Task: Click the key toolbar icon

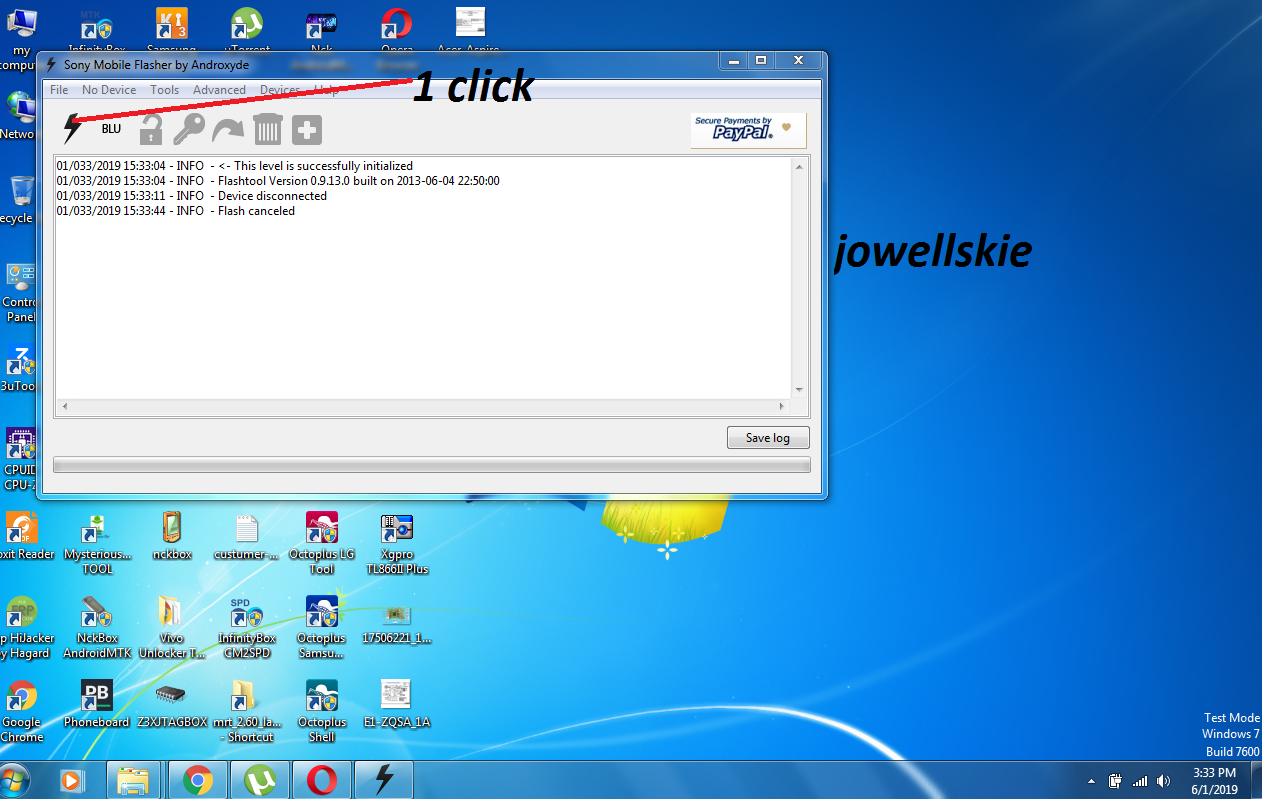Action: tap(189, 129)
